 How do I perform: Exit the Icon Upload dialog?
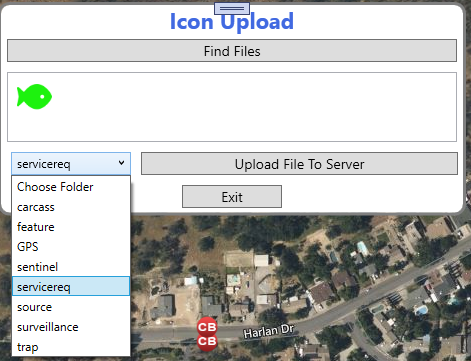click(232, 197)
